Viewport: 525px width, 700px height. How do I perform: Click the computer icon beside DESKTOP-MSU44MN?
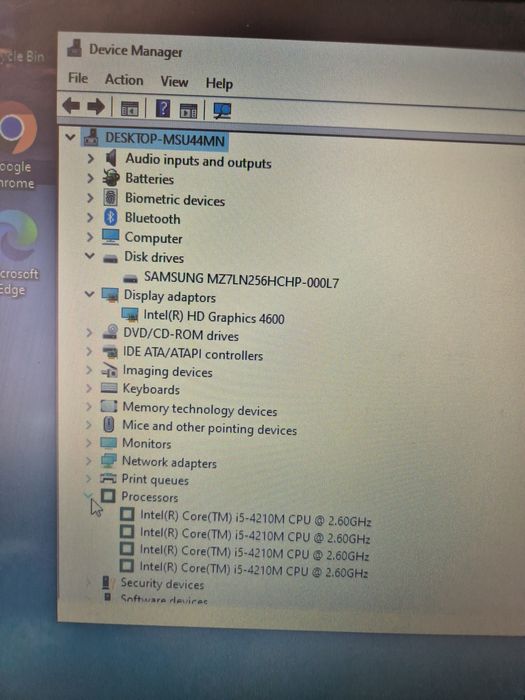click(91, 137)
